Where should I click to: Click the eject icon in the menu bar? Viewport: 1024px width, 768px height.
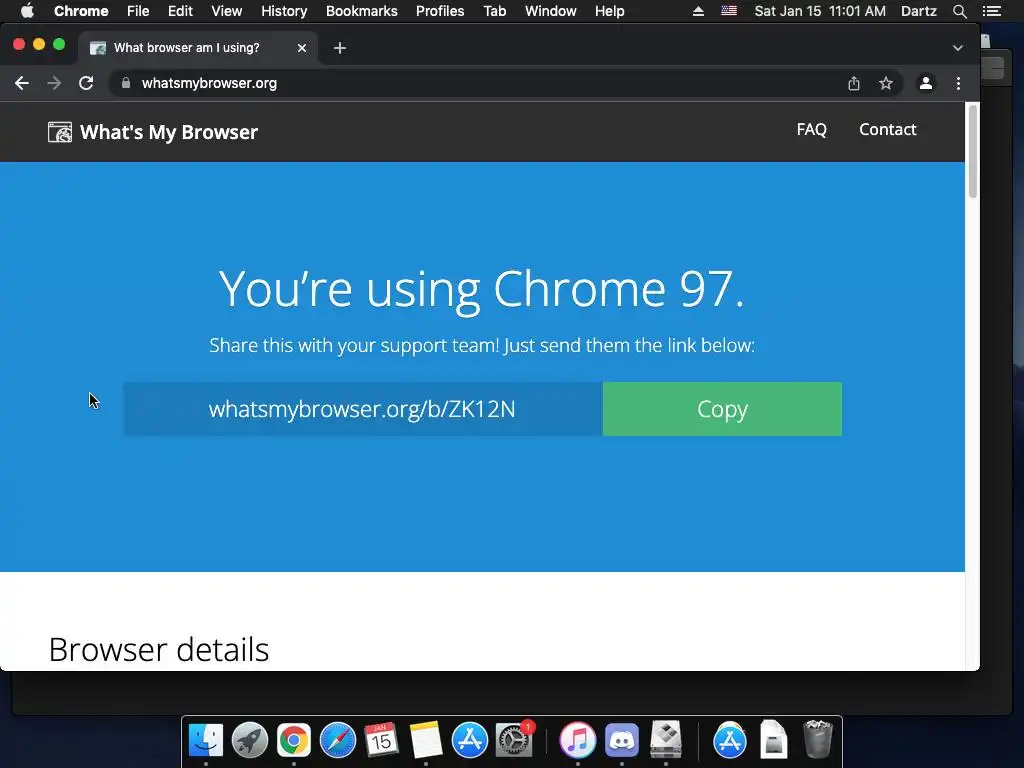698,11
